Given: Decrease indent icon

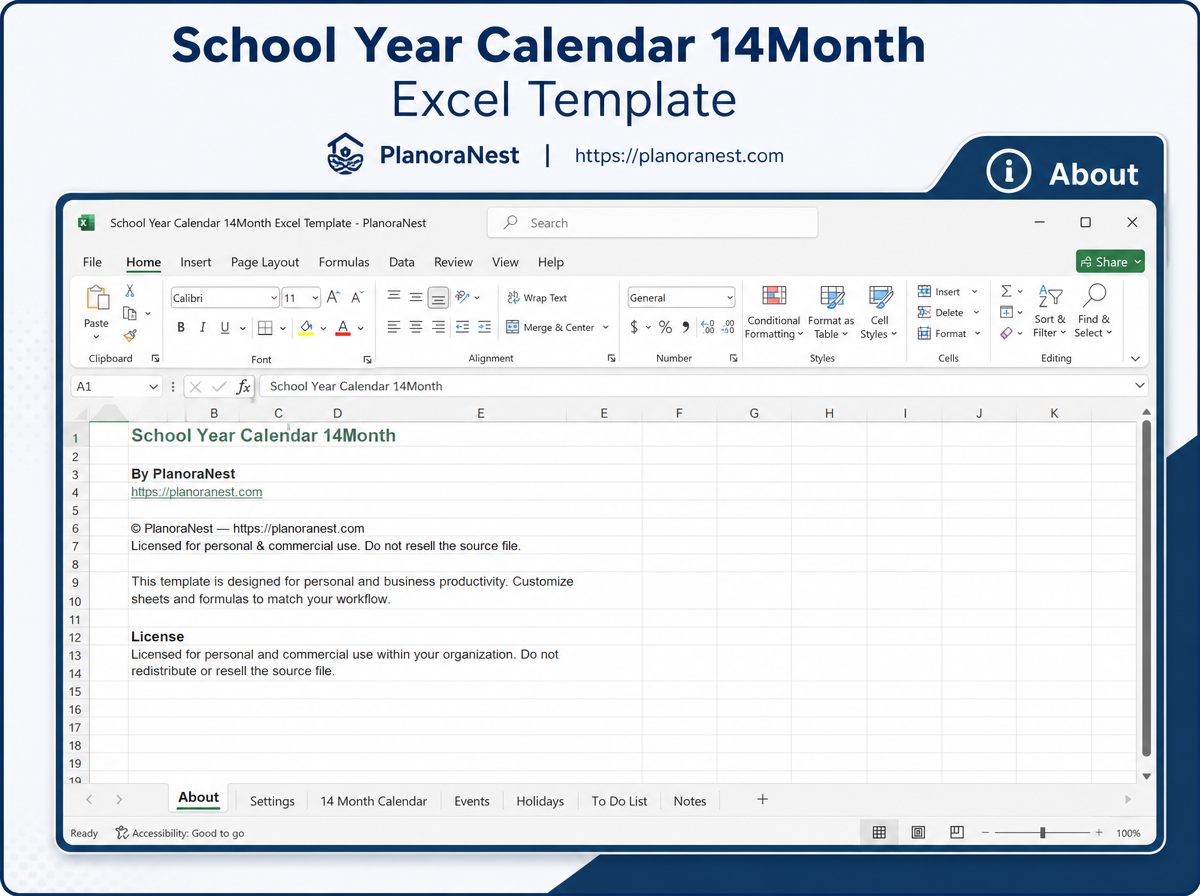Looking at the screenshot, I should click(x=462, y=327).
